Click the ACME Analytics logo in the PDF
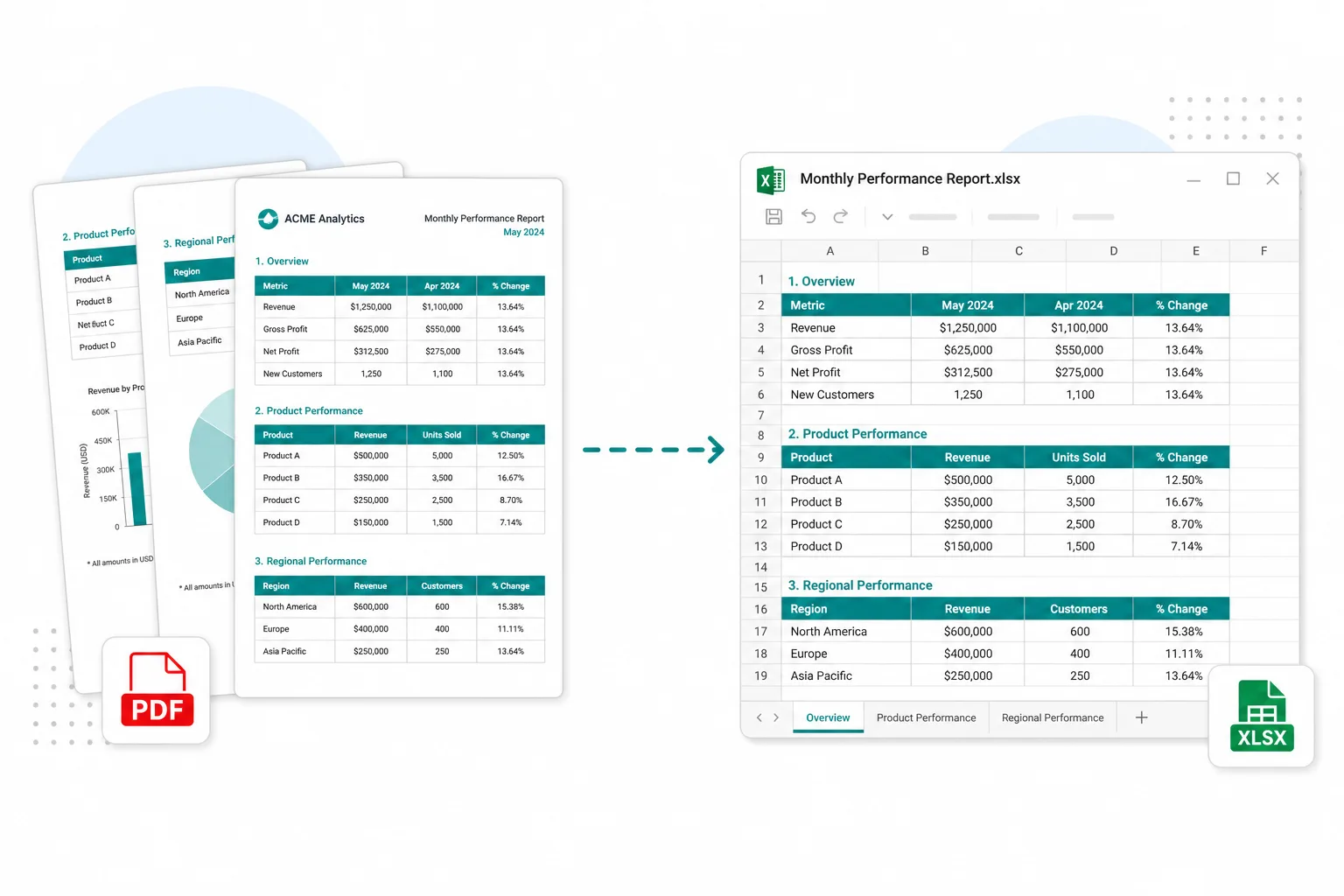 coord(268,219)
